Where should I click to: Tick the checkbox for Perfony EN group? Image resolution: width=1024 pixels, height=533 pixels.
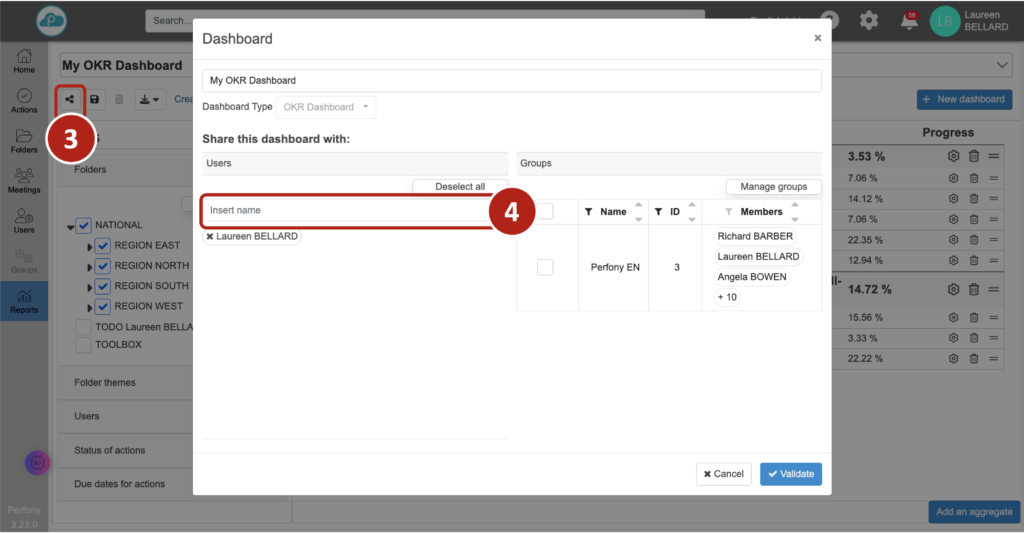[545, 267]
